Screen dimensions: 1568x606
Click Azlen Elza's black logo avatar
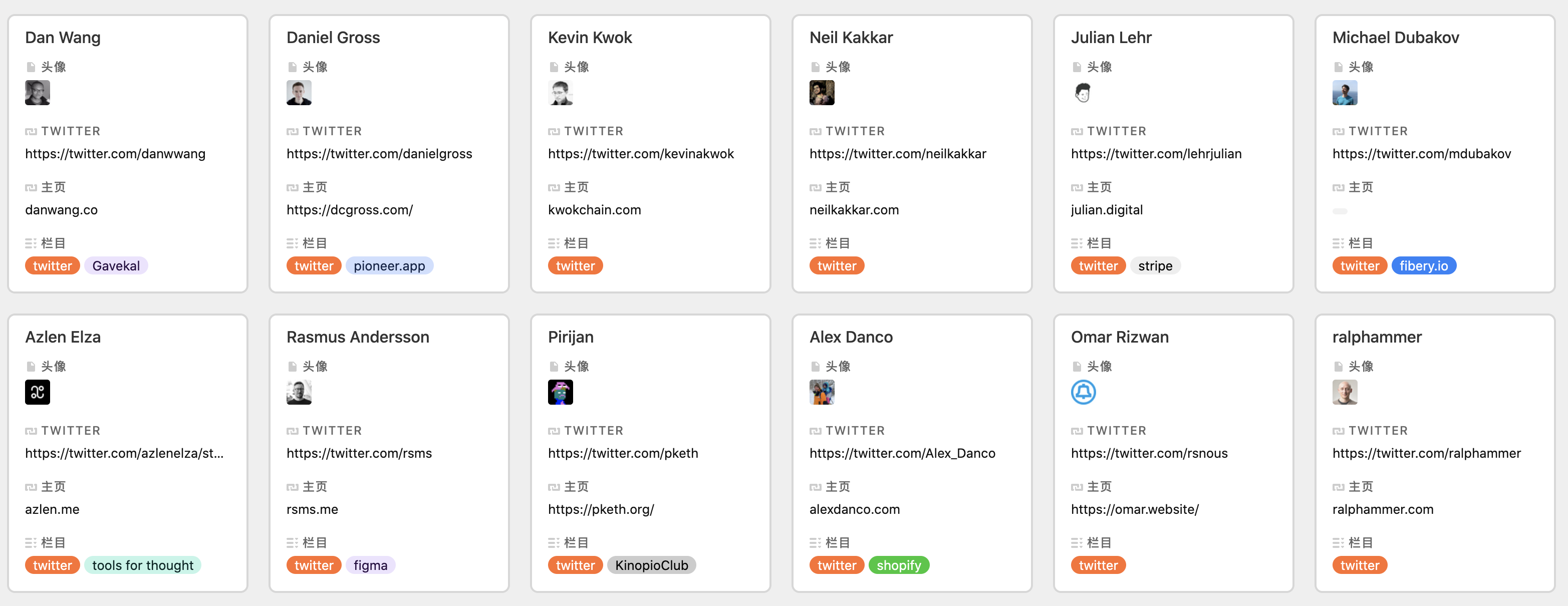37,393
